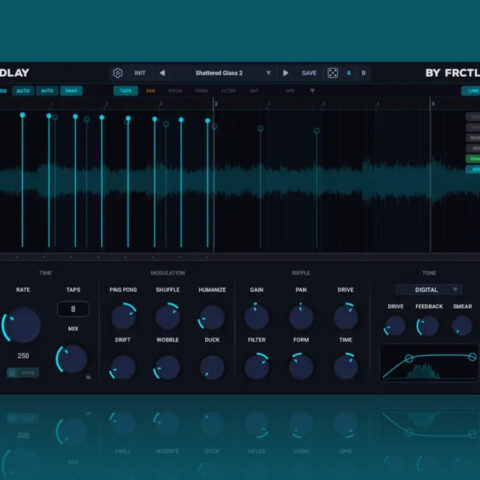
Task: Go to the next preset arrow
Action: (285, 73)
